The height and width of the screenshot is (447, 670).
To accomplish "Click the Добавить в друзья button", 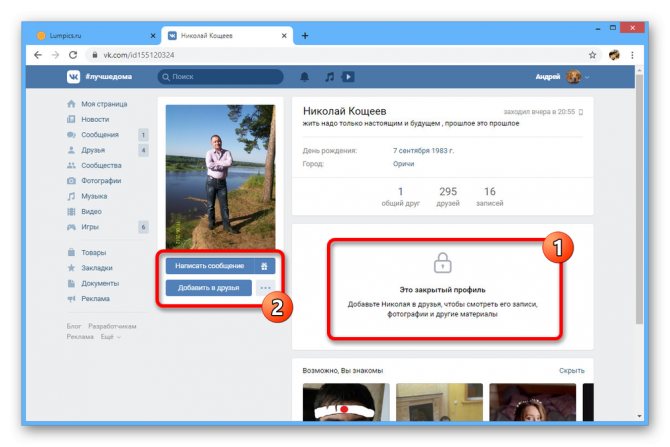I will tap(209, 288).
